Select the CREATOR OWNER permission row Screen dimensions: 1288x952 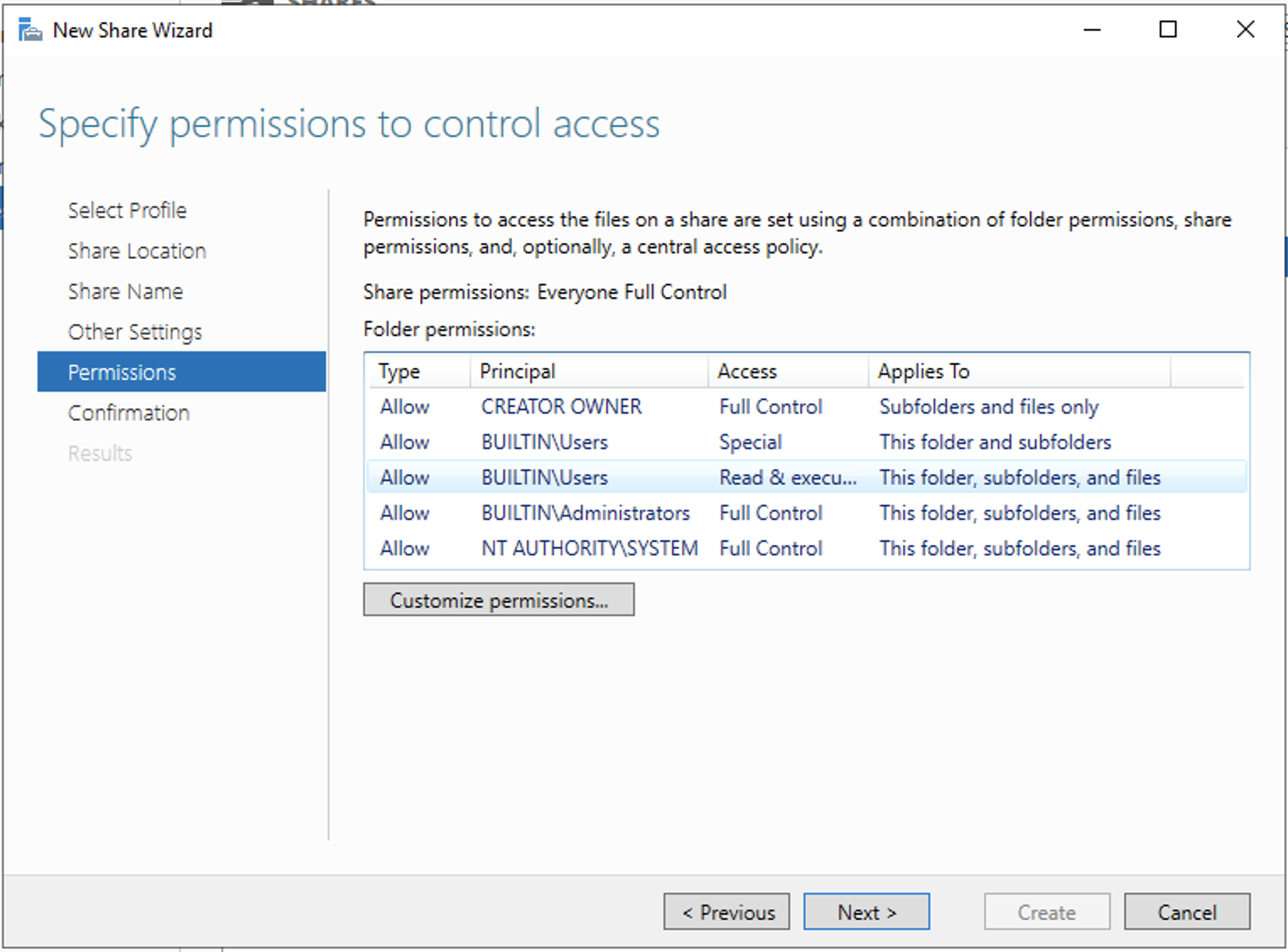click(561, 407)
